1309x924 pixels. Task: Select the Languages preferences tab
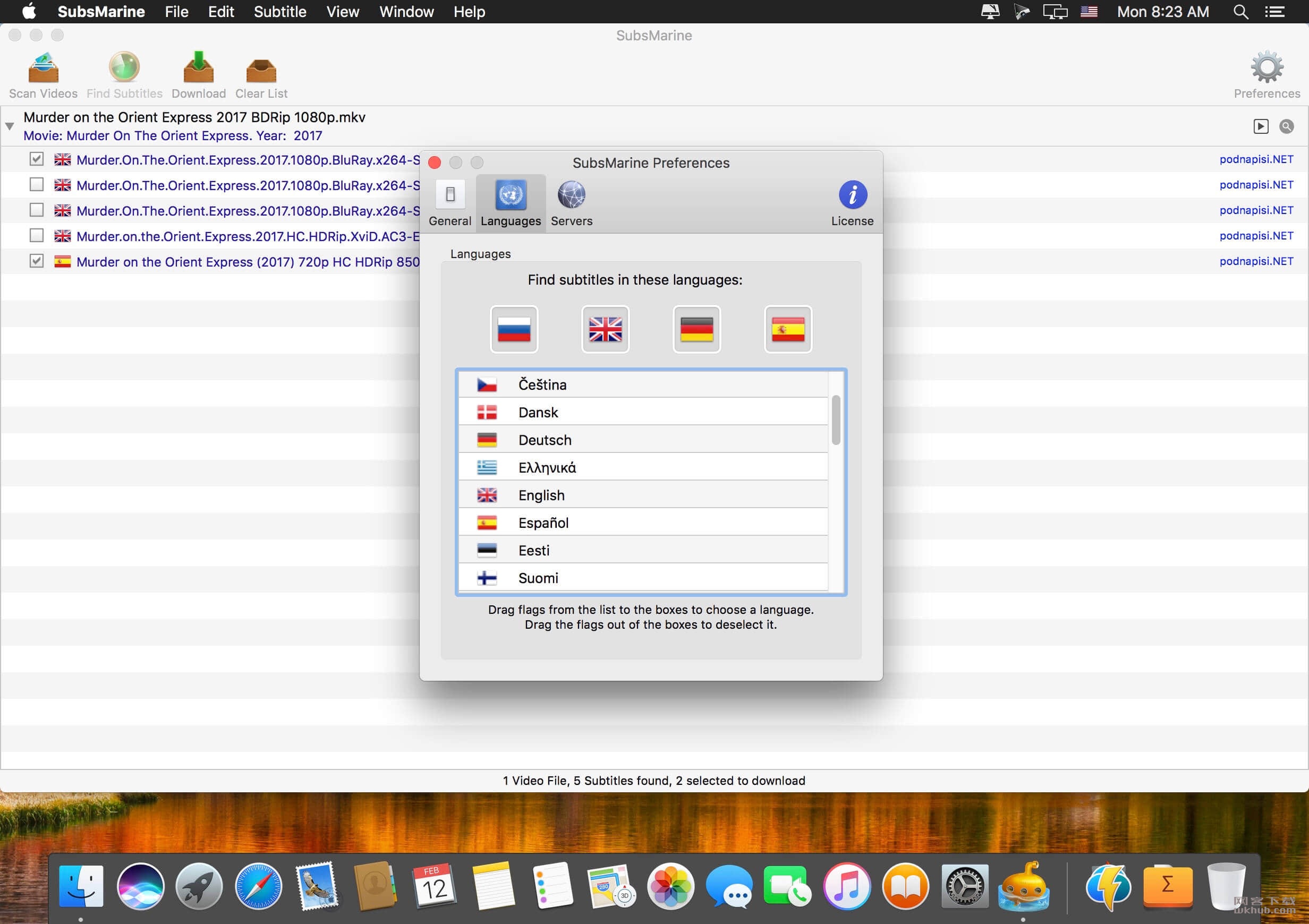coord(510,203)
